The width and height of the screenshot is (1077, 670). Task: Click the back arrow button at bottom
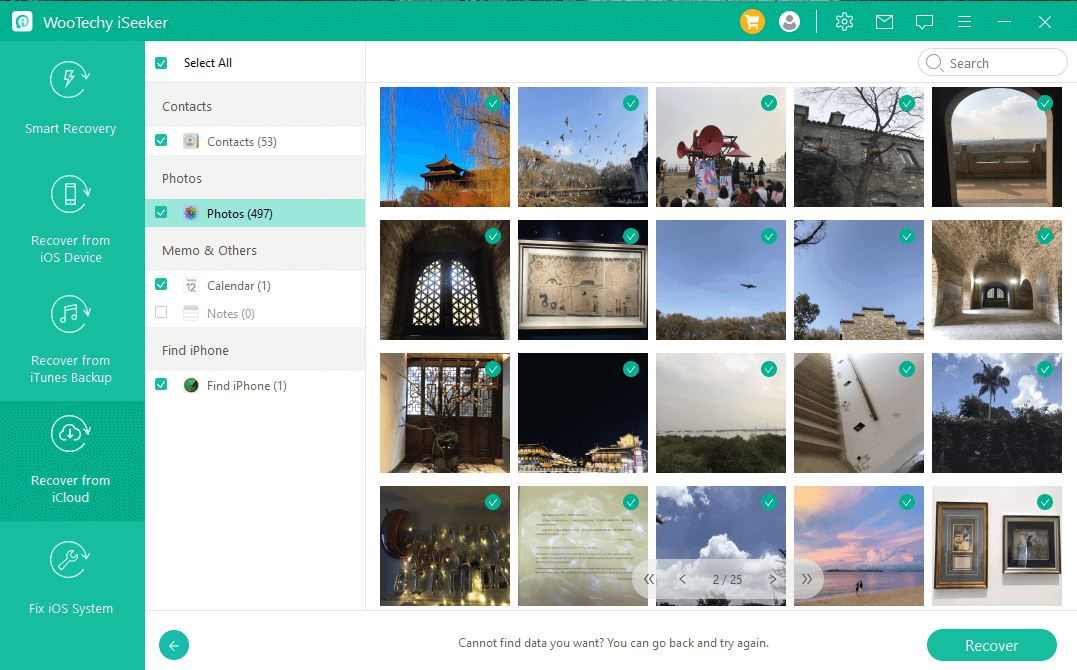(175, 645)
